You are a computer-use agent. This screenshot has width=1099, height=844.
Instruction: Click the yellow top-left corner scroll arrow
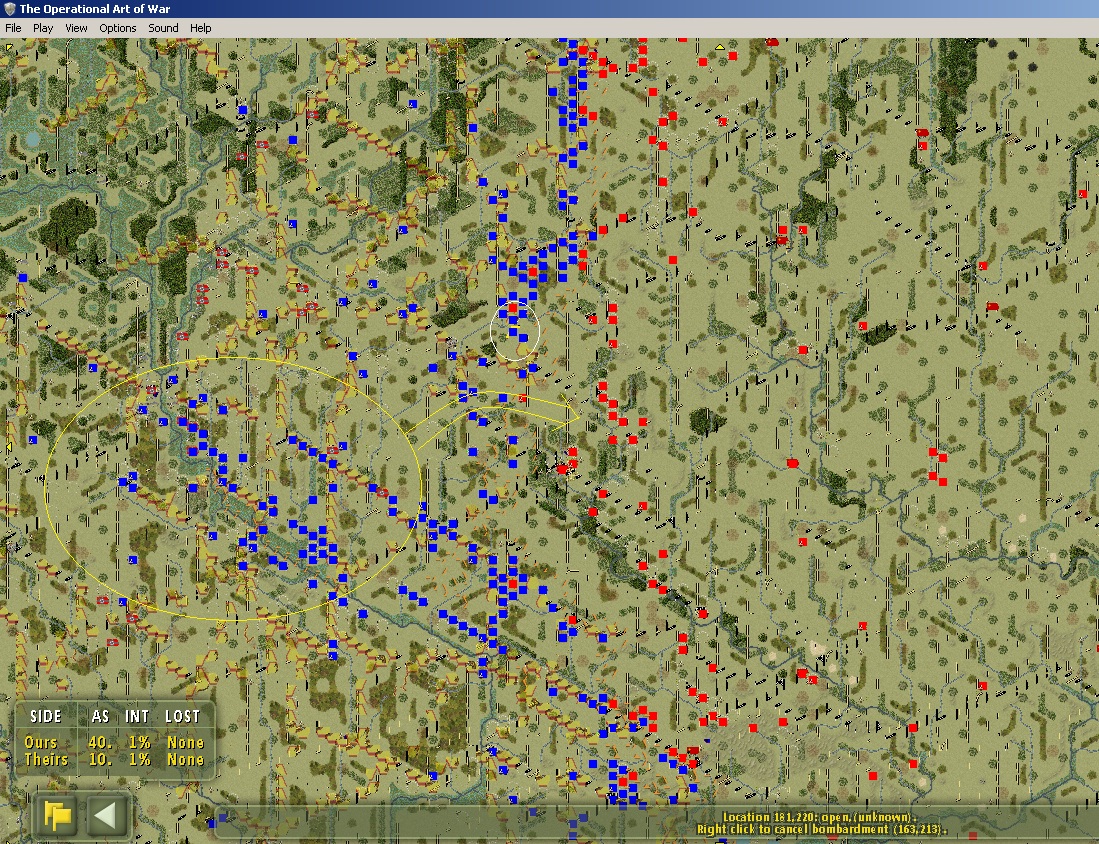pyautogui.click(x=8, y=47)
